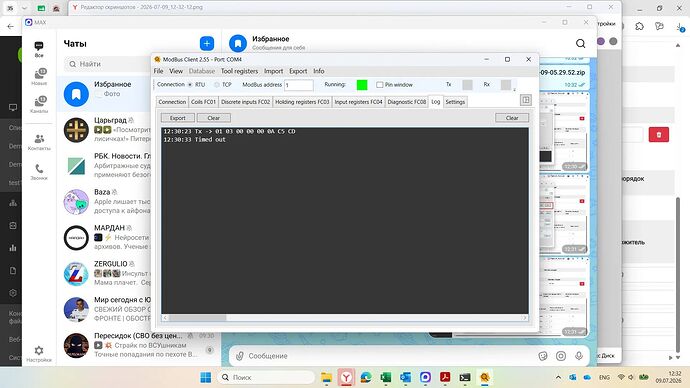Open Outlook from the taskbar
The width and height of the screenshot is (690, 388).
click(x=405, y=377)
